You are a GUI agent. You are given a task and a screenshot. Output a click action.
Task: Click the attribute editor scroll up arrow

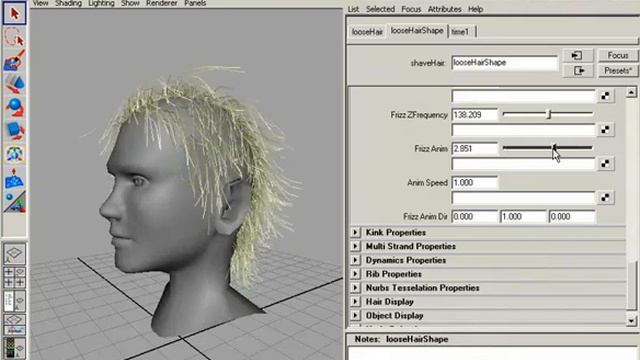631,93
